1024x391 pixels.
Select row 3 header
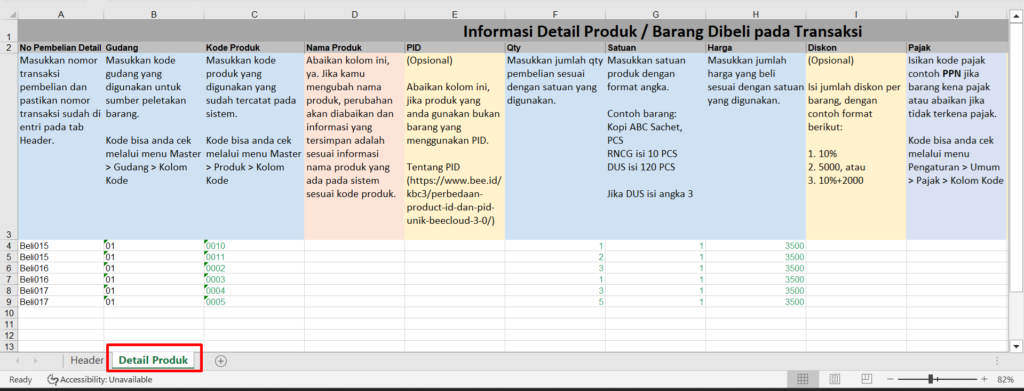click(x=8, y=146)
